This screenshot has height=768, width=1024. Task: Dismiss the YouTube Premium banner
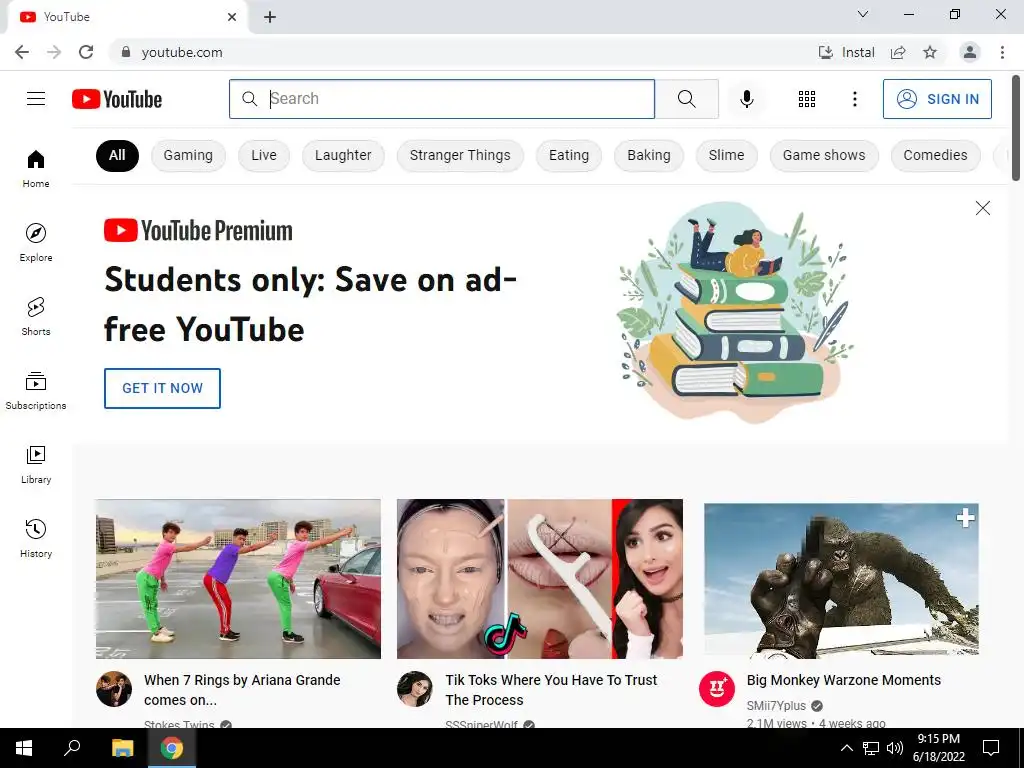(982, 208)
